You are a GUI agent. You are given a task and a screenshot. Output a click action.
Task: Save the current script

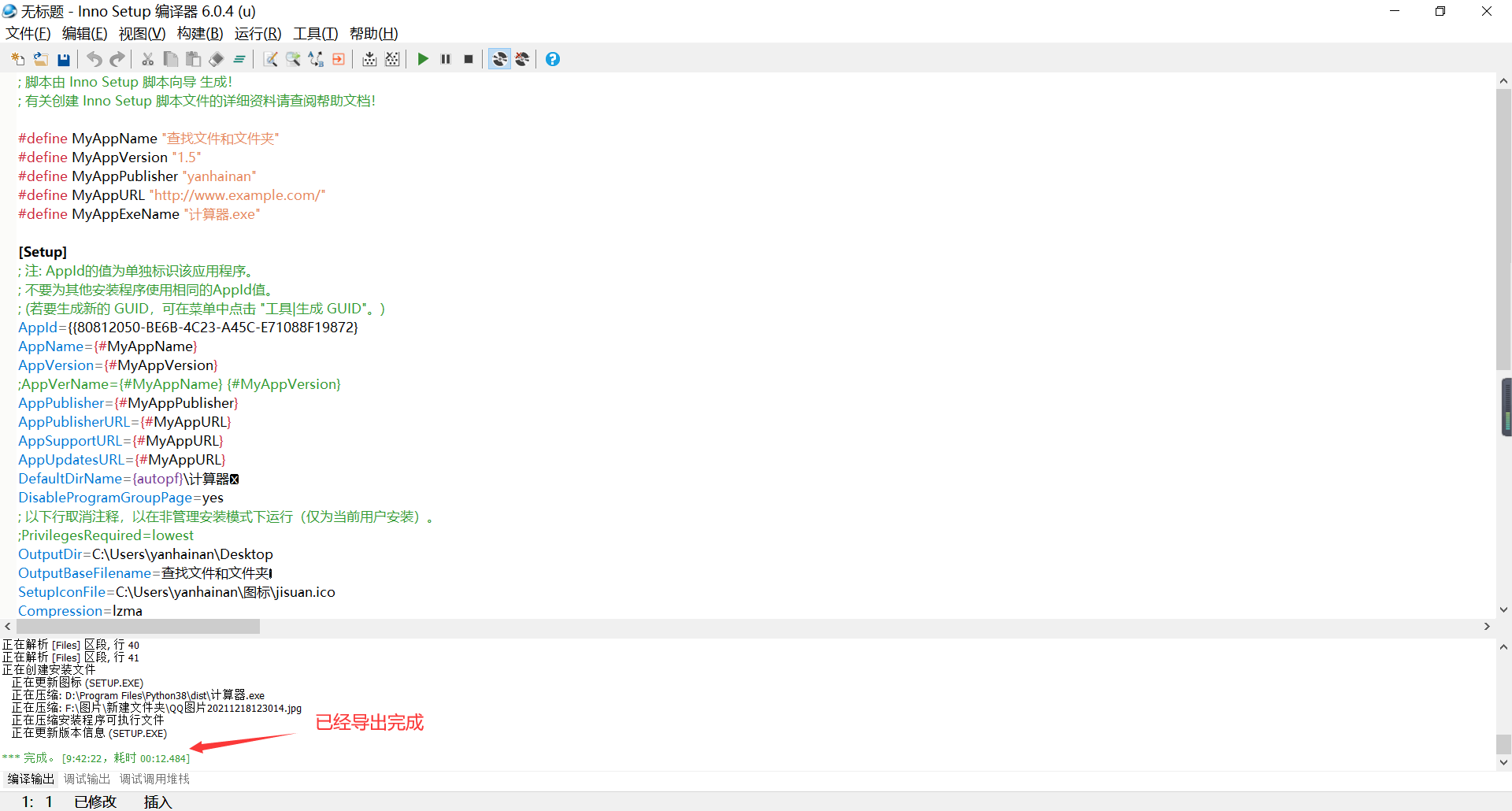click(64, 59)
